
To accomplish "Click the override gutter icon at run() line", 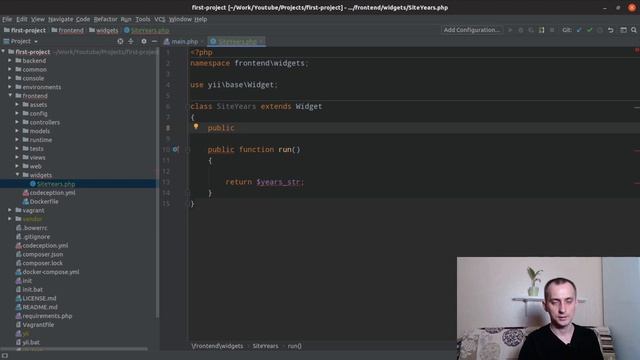I will 175,149.
